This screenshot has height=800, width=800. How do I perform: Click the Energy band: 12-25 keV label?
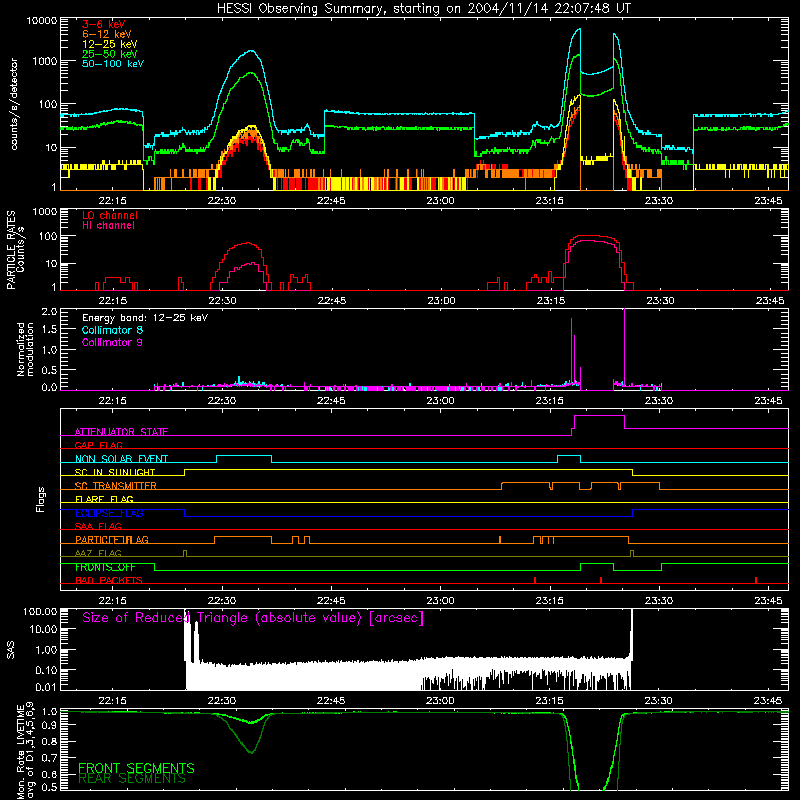[x=145, y=318]
